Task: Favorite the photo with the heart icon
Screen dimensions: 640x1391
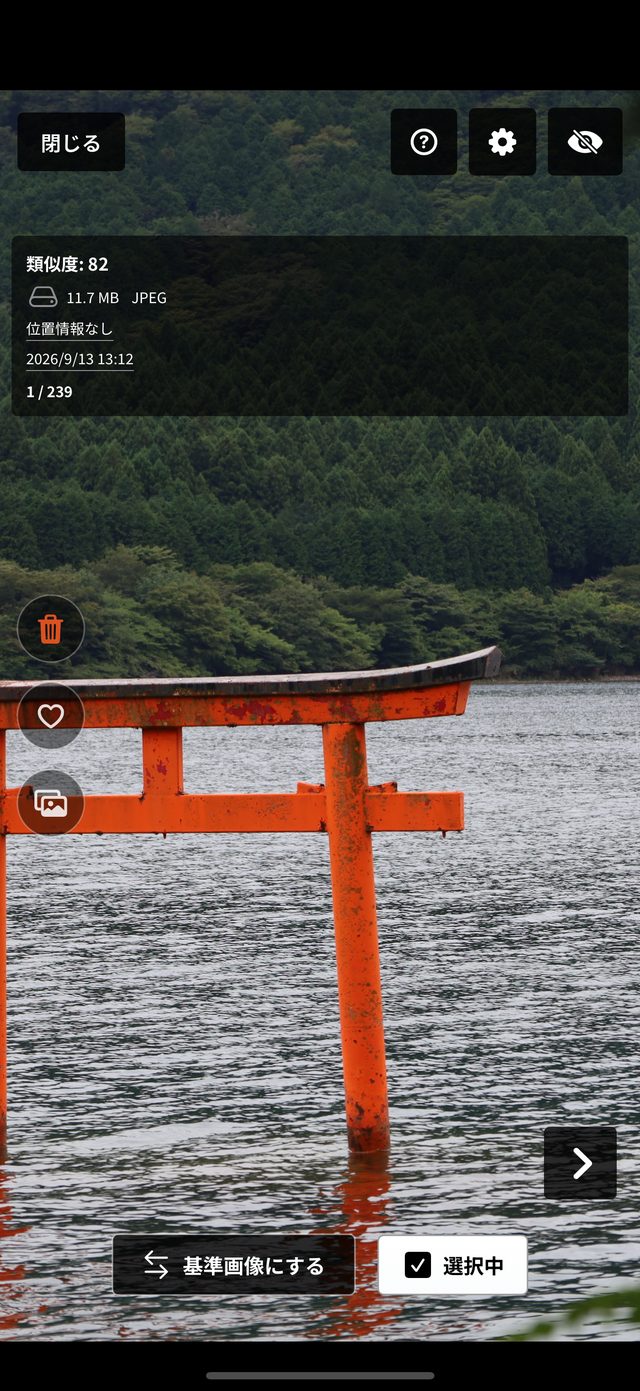Action: point(51,716)
